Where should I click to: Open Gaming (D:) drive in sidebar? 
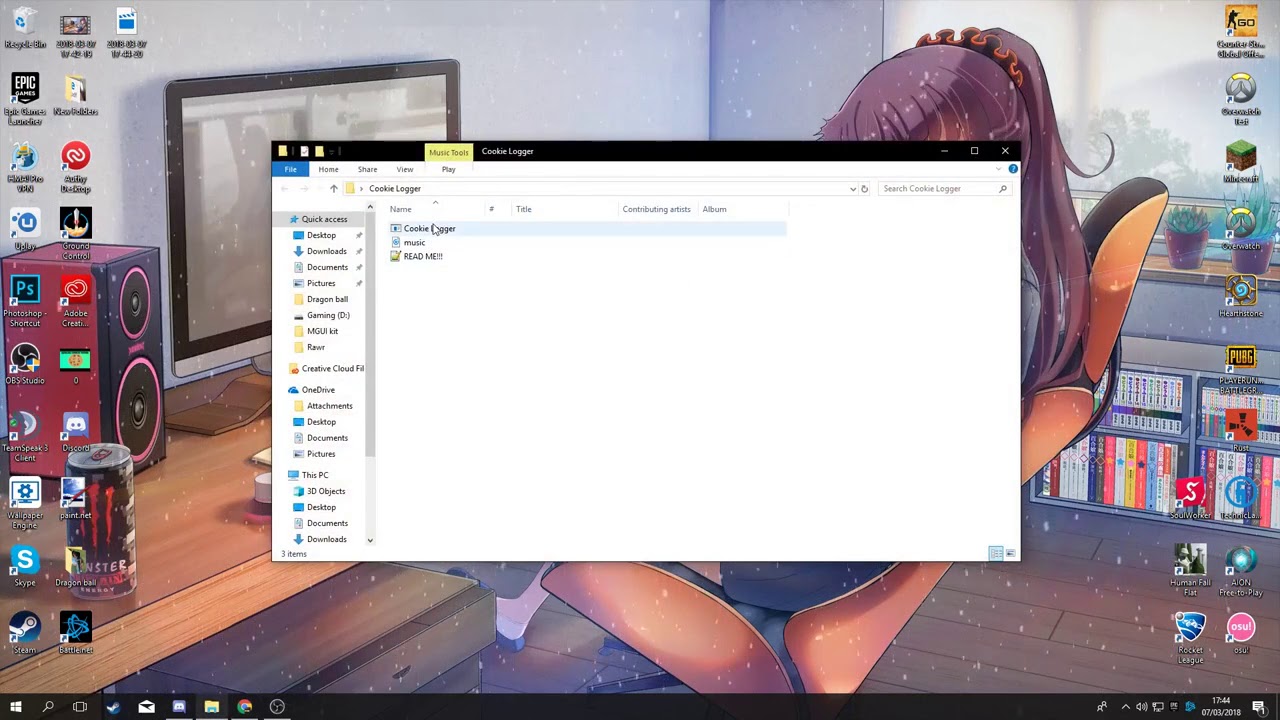point(328,315)
